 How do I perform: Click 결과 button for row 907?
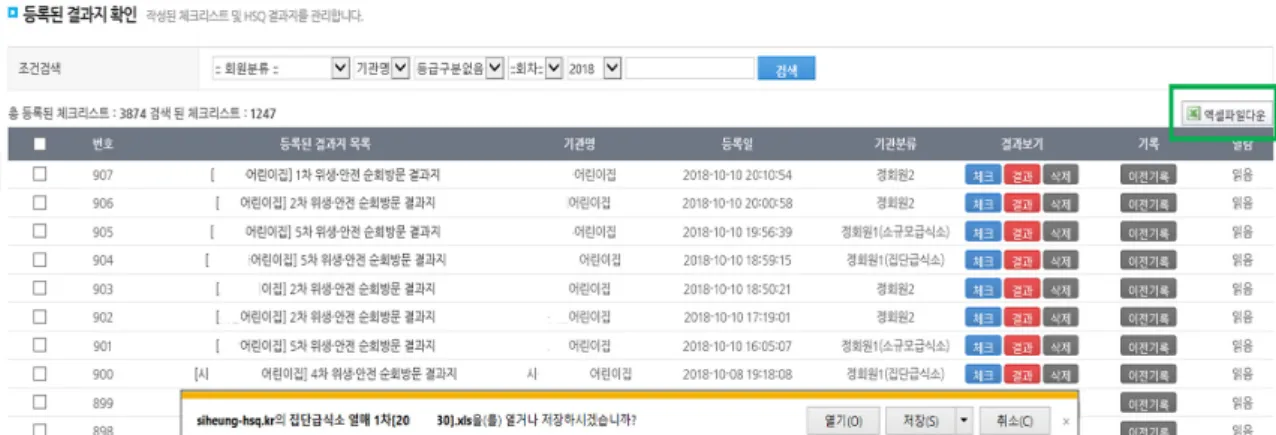click(x=1020, y=175)
